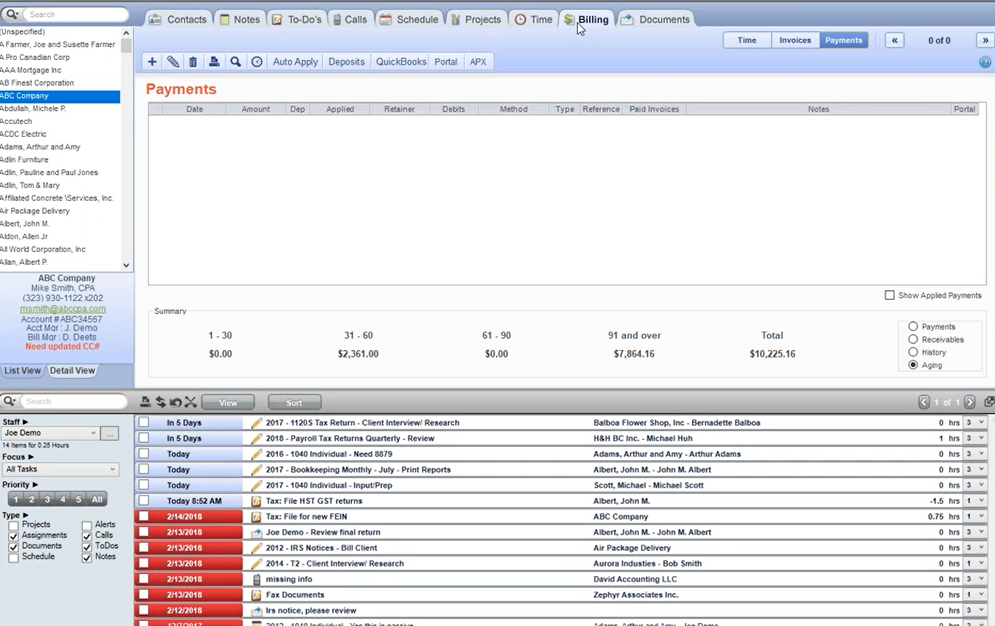Click the task list swap arrows icon

pos(161,401)
